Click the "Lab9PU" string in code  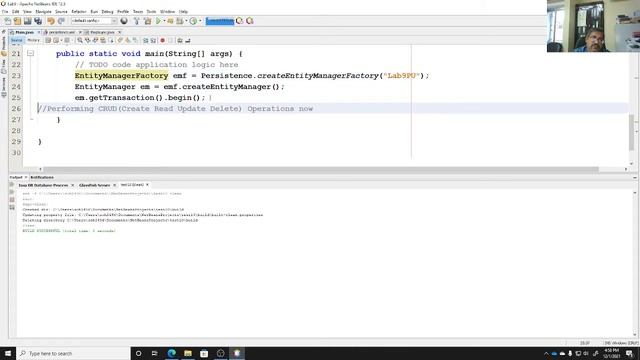402,76
